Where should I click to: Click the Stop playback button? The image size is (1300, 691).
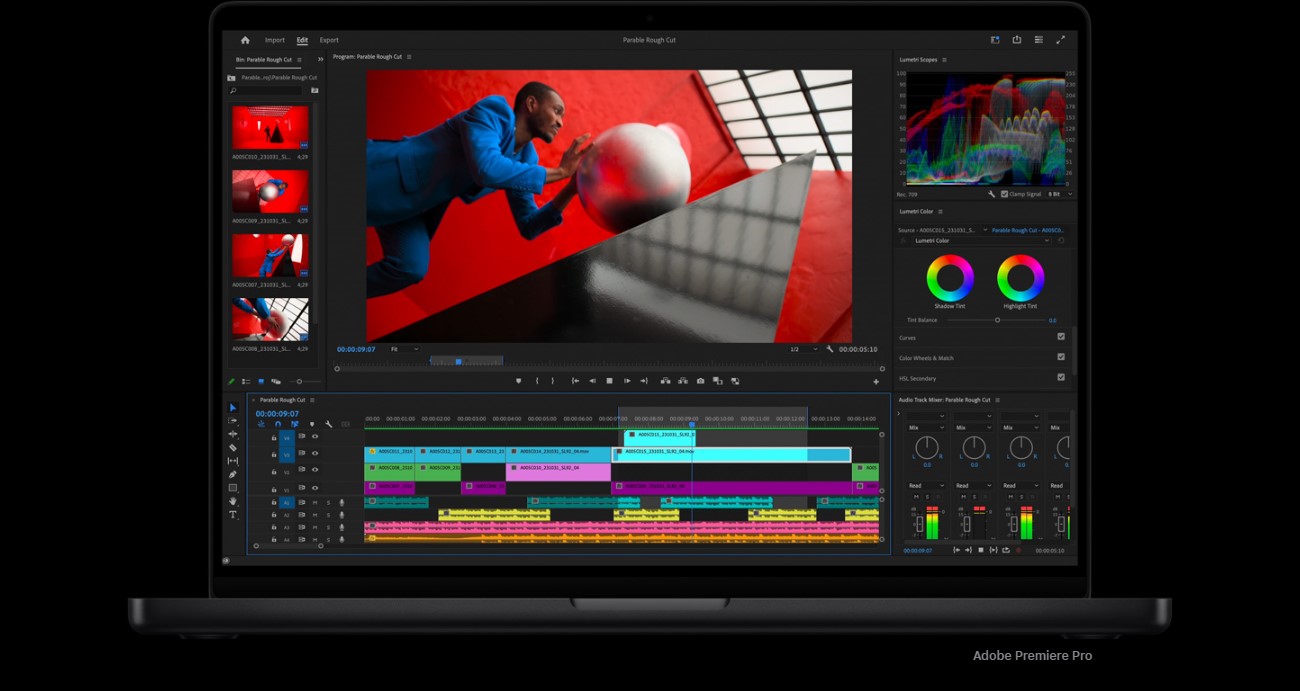[x=609, y=381]
